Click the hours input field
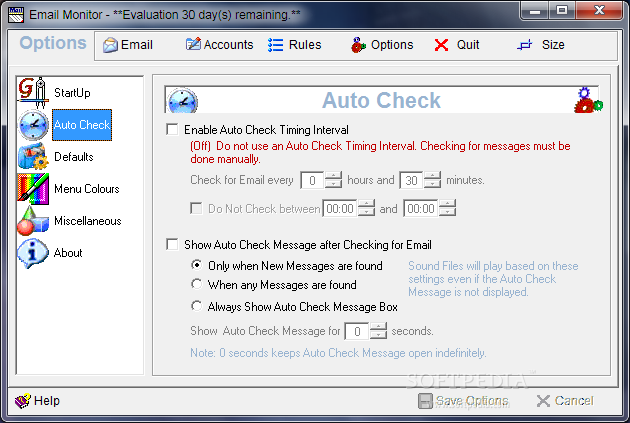 click(312, 180)
